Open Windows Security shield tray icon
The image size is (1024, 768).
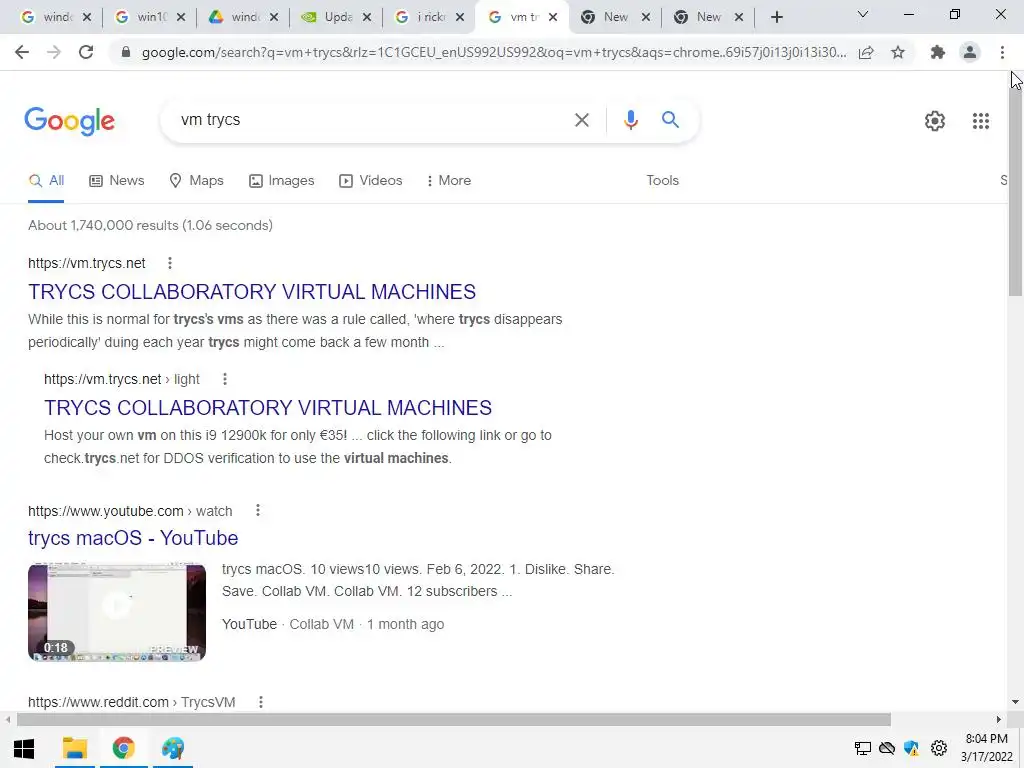pos(912,748)
